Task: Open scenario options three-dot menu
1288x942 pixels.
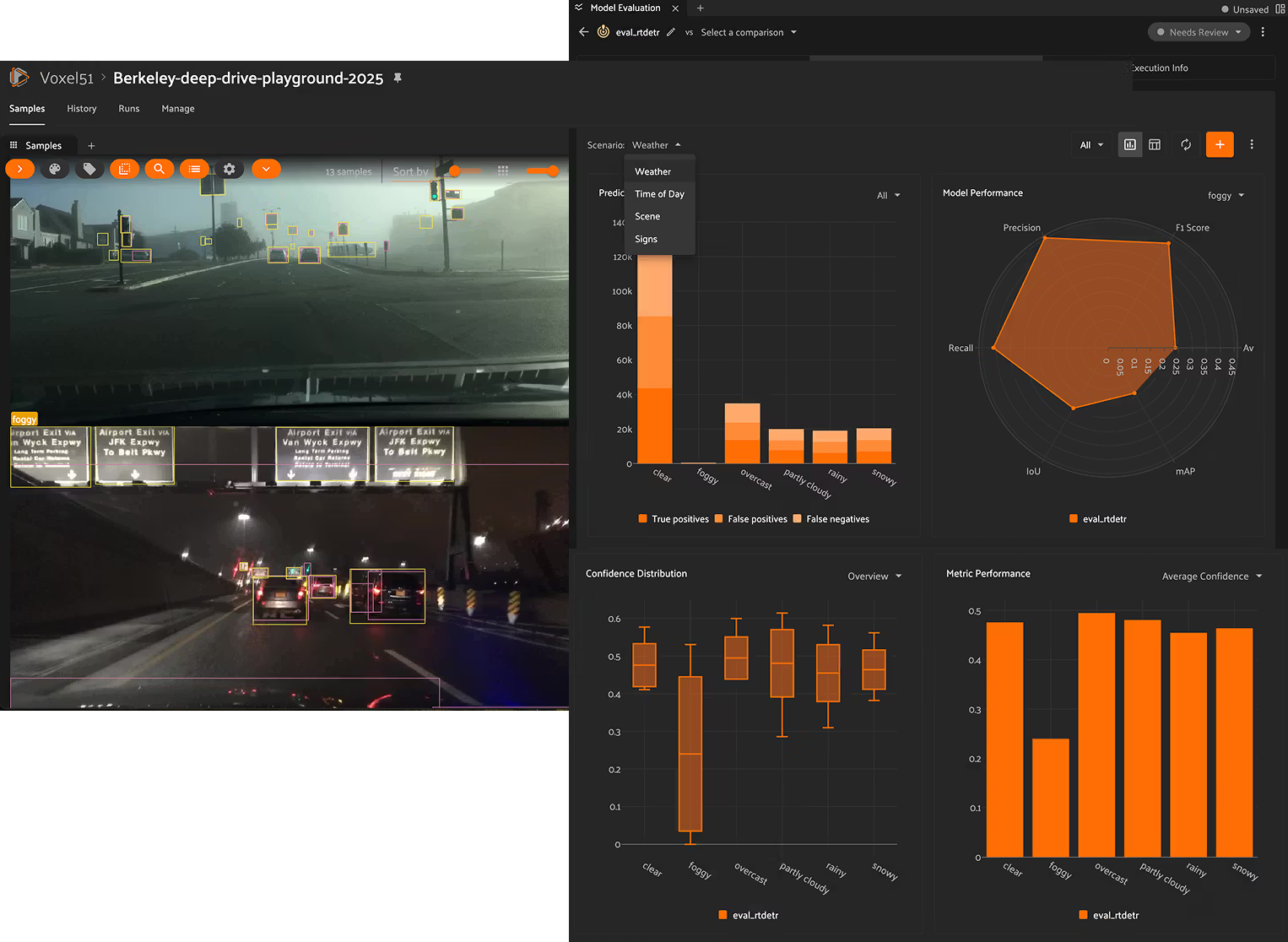Action: coord(1252,144)
